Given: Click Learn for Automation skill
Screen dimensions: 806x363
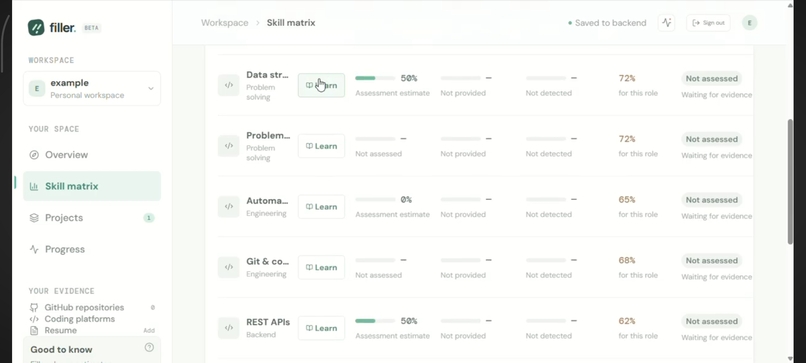Looking at the screenshot, I should click(x=321, y=207).
